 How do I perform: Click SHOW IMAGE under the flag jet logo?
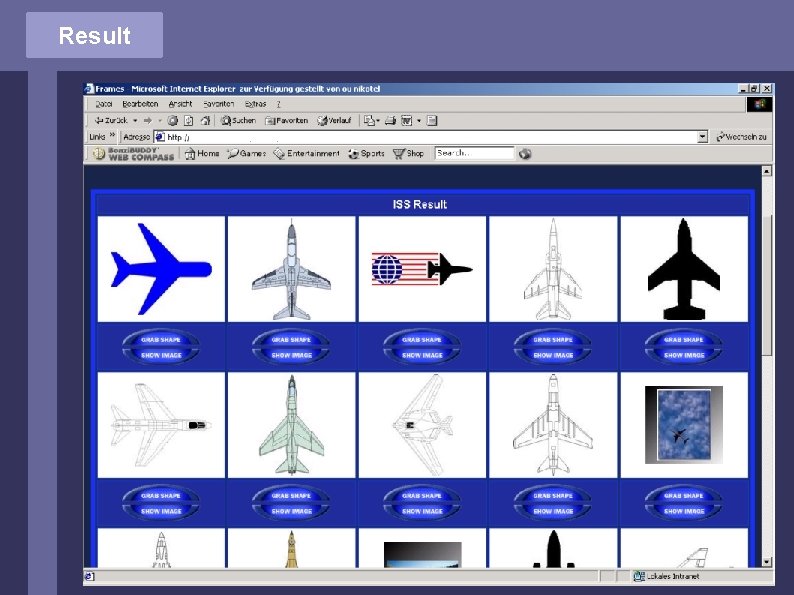tap(422, 355)
